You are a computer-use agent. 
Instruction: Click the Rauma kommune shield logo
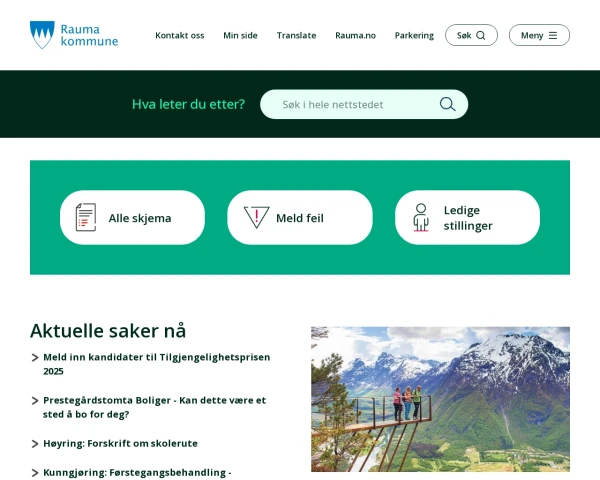(x=42, y=34)
